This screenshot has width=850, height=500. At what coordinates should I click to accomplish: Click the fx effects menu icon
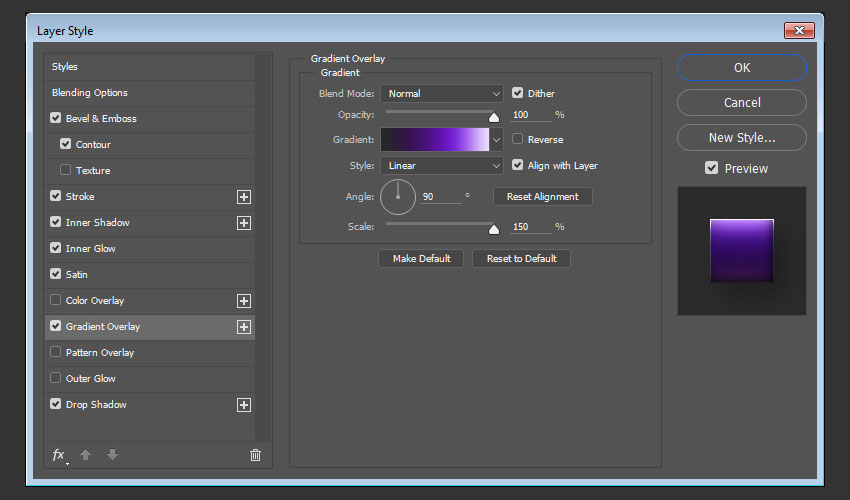point(60,455)
